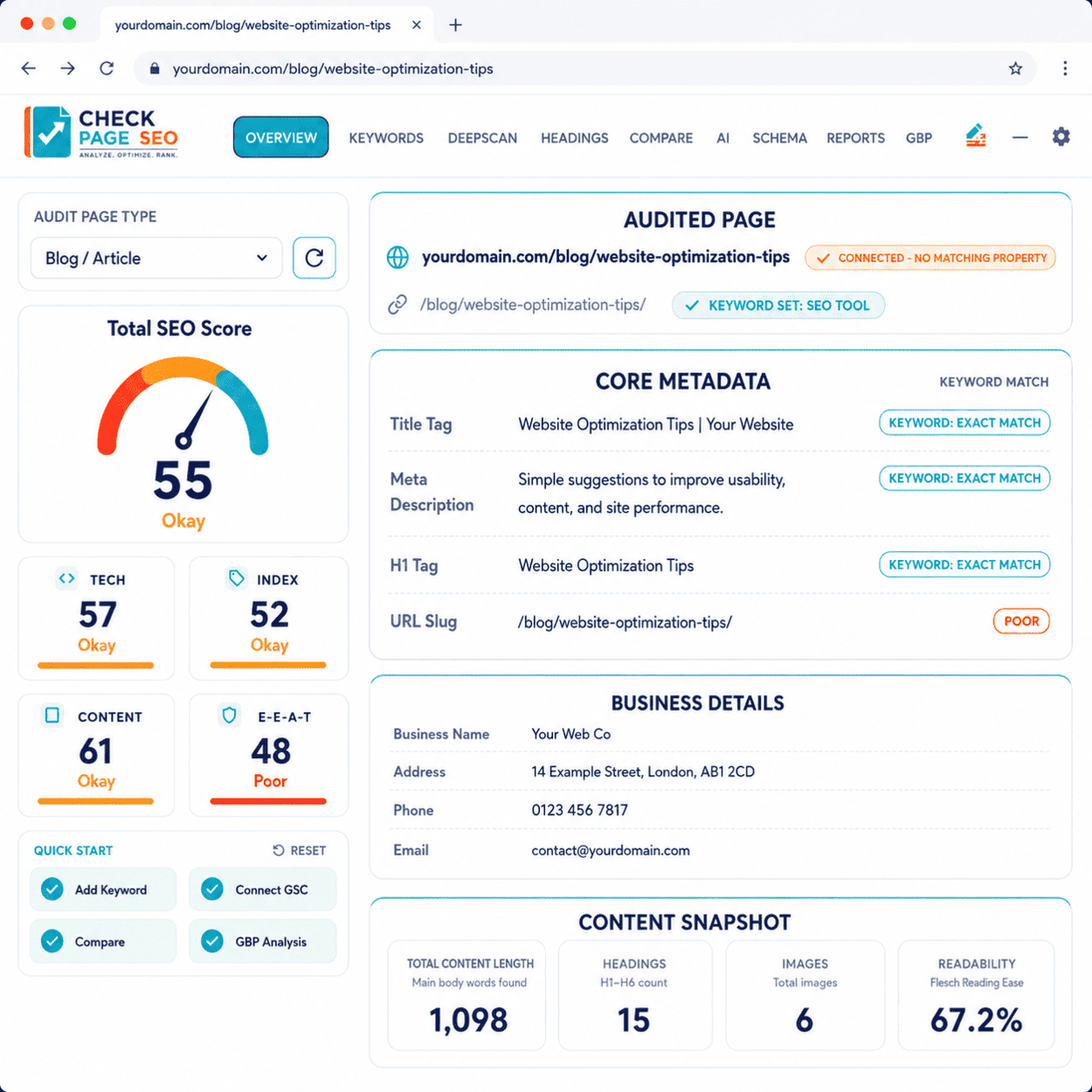Open a new browser tab with the plus

pyautogui.click(x=455, y=24)
